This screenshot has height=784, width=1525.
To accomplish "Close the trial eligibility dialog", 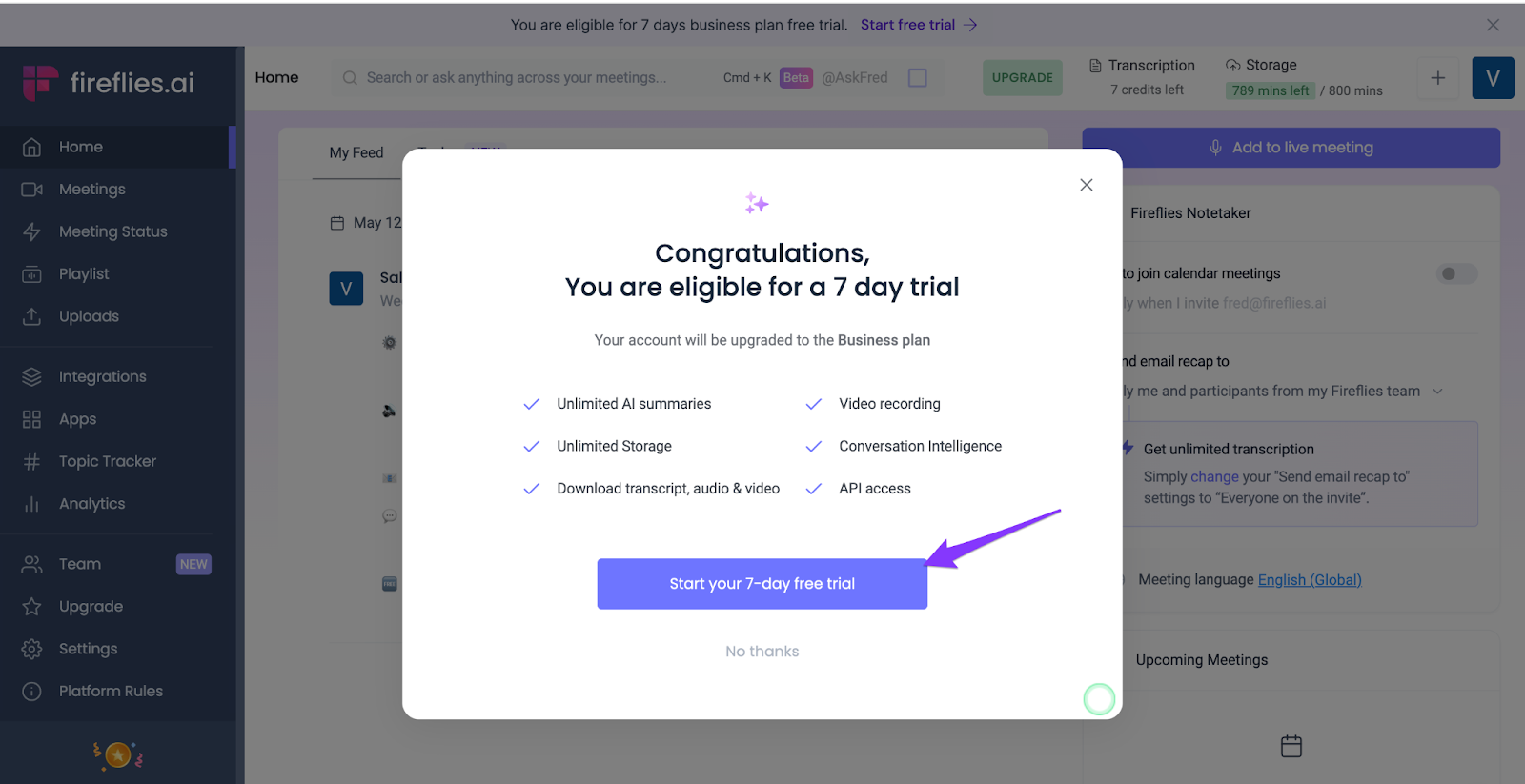I will point(1086,185).
